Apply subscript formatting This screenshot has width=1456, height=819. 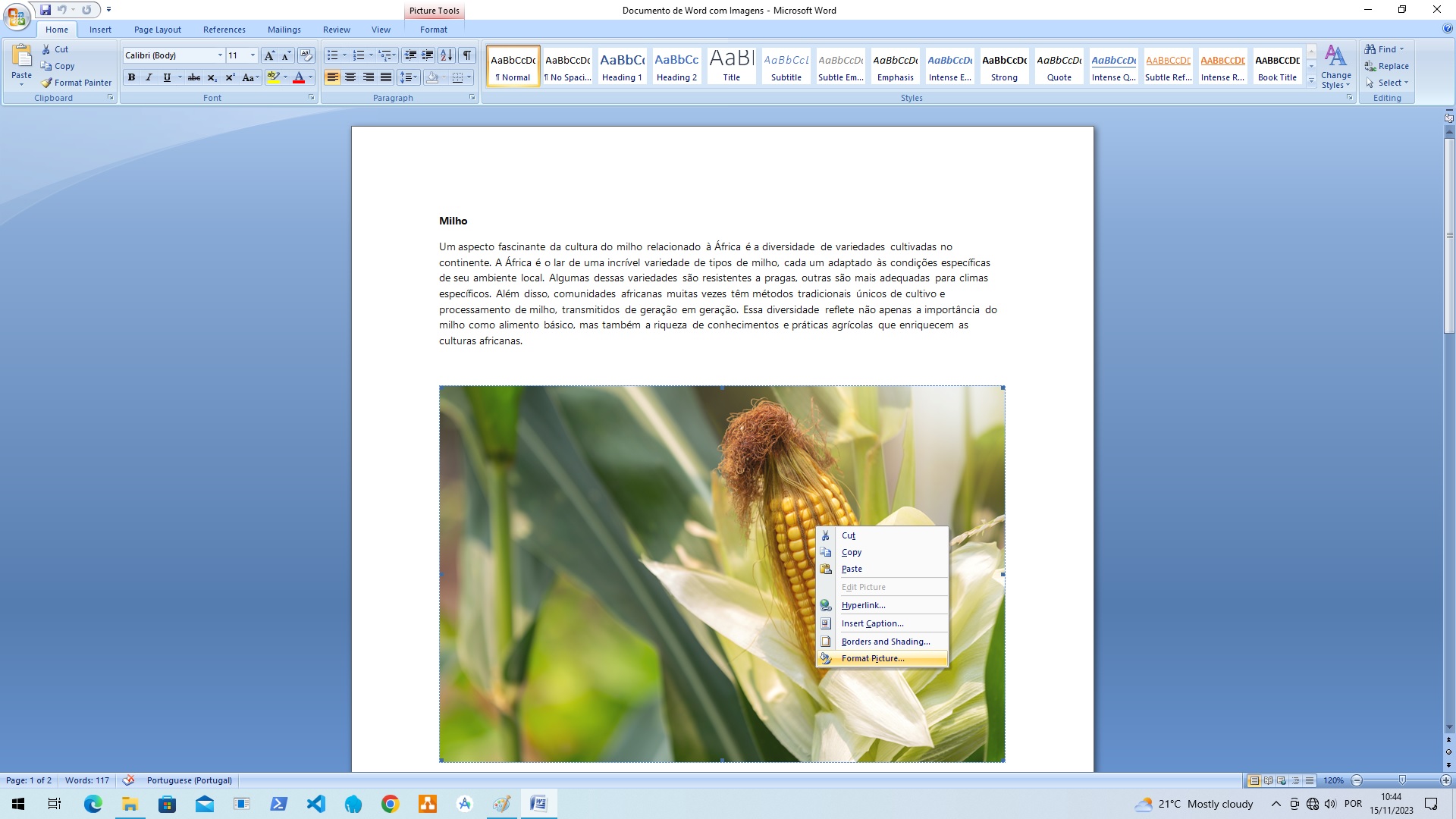pyautogui.click(x=212, y=77)
